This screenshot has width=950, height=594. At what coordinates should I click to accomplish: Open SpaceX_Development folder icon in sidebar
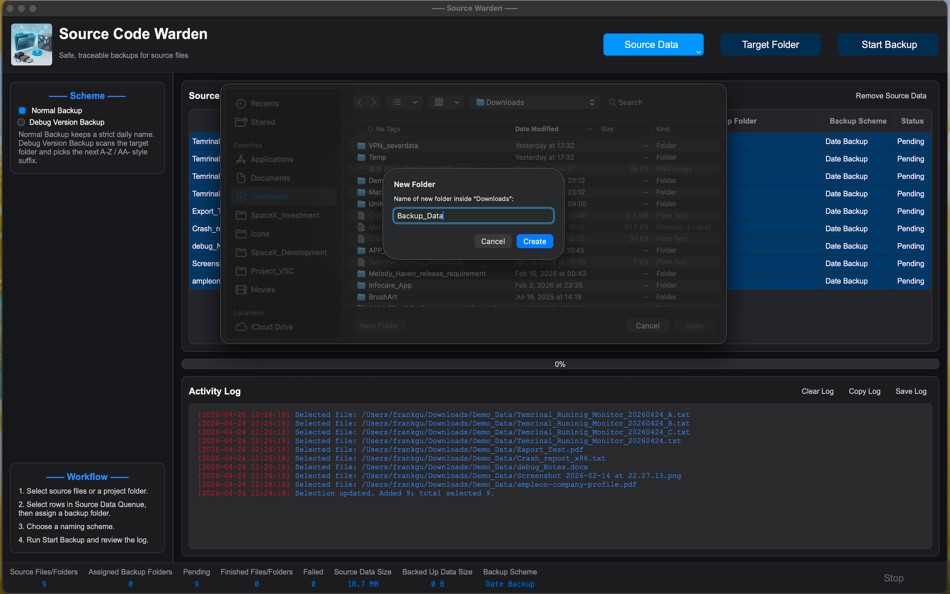click(241, 253)
